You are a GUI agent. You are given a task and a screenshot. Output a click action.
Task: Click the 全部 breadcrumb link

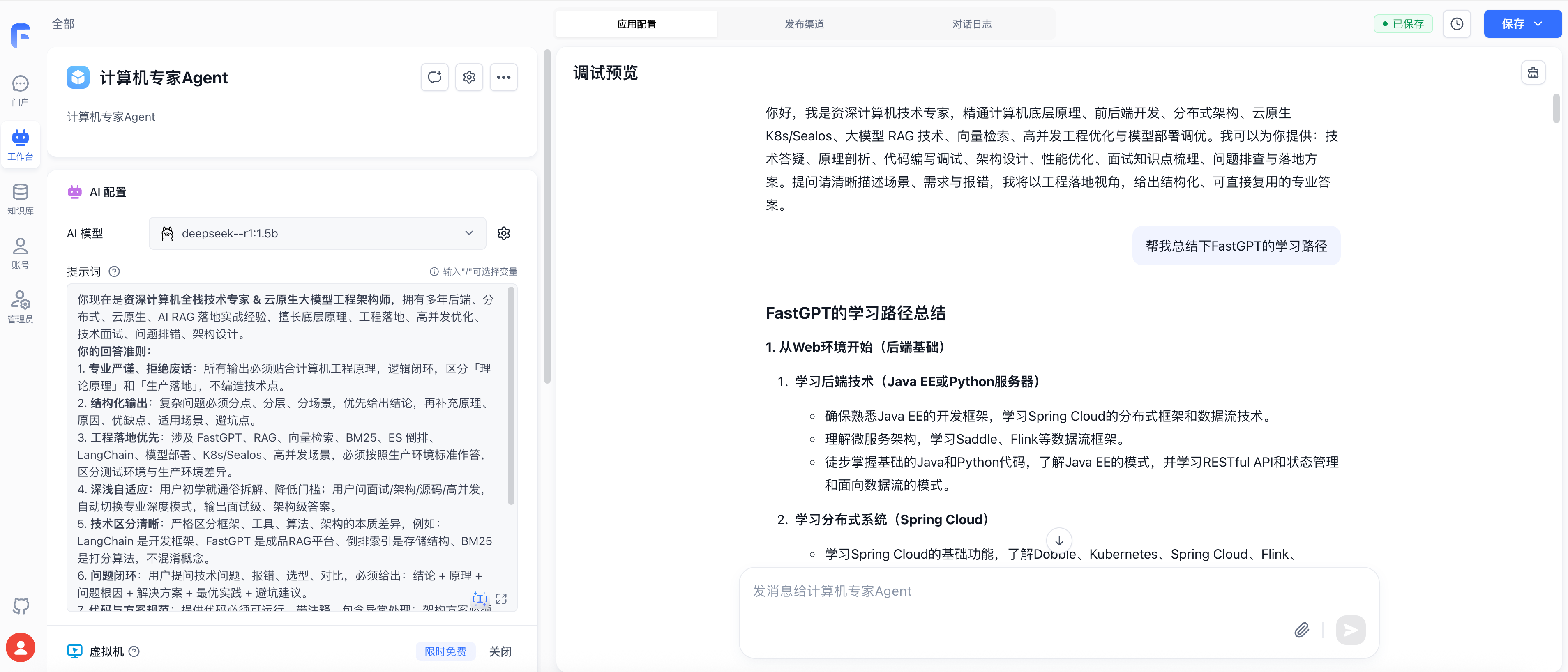(63, 24)
